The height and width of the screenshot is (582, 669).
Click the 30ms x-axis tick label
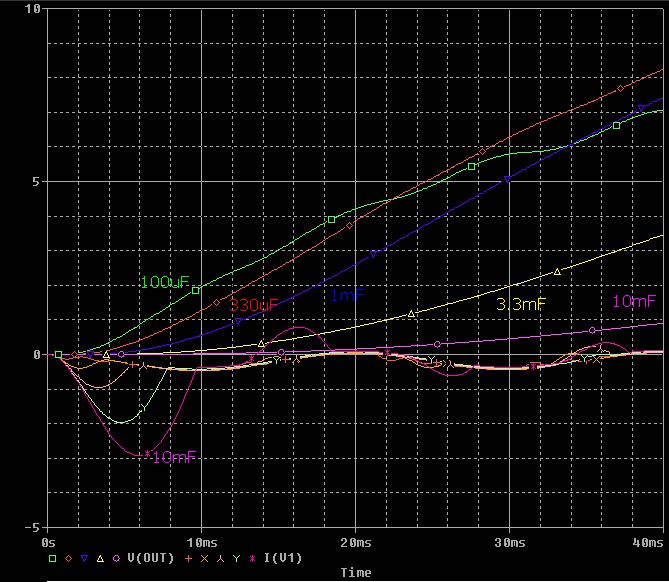coord(510,543)
